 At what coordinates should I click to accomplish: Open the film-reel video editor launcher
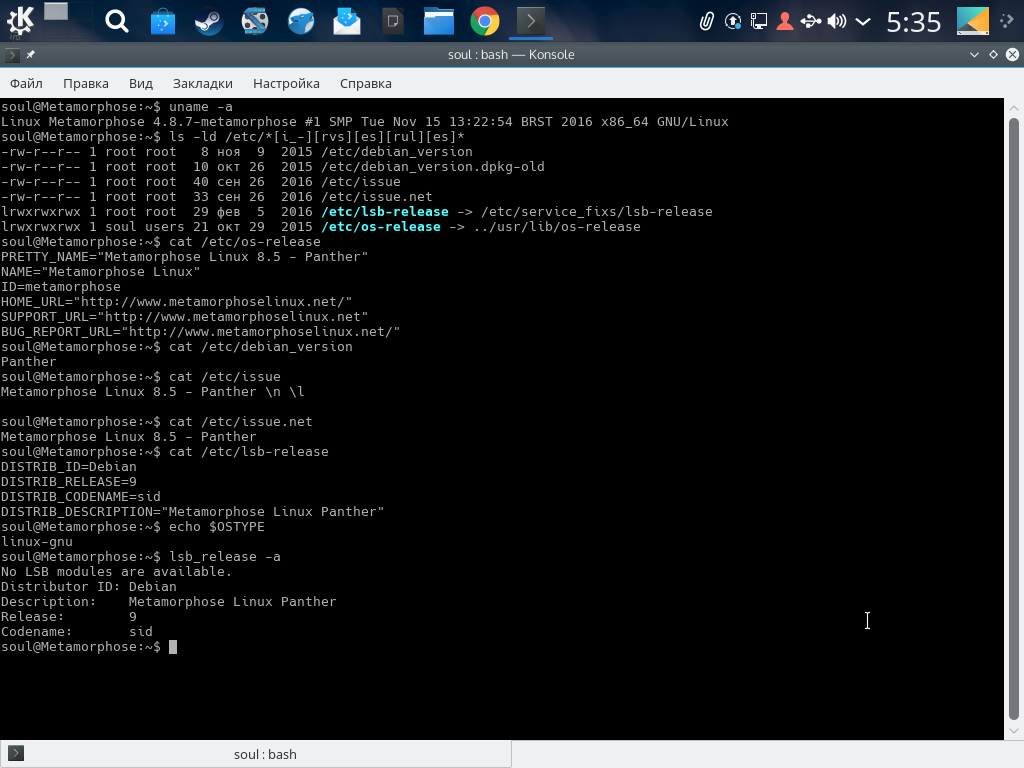(255, 22)
